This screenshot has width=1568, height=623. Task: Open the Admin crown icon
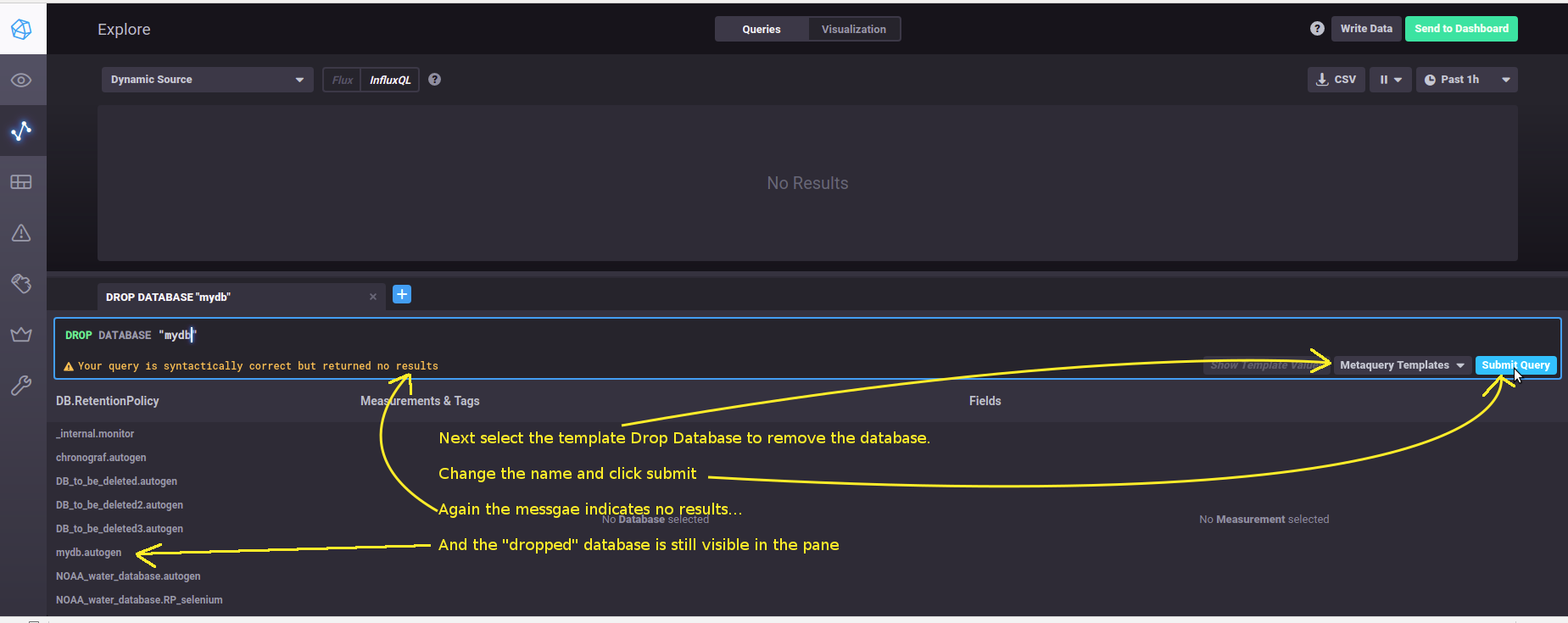click(23, 334)
